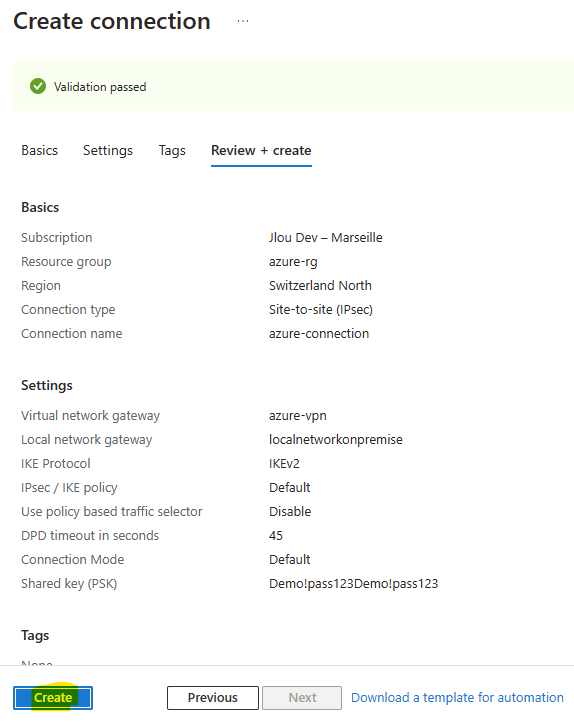The height and width of the screenshot is (724, 574).
Task: Click the Create button
Action: [x=53, y=697]
